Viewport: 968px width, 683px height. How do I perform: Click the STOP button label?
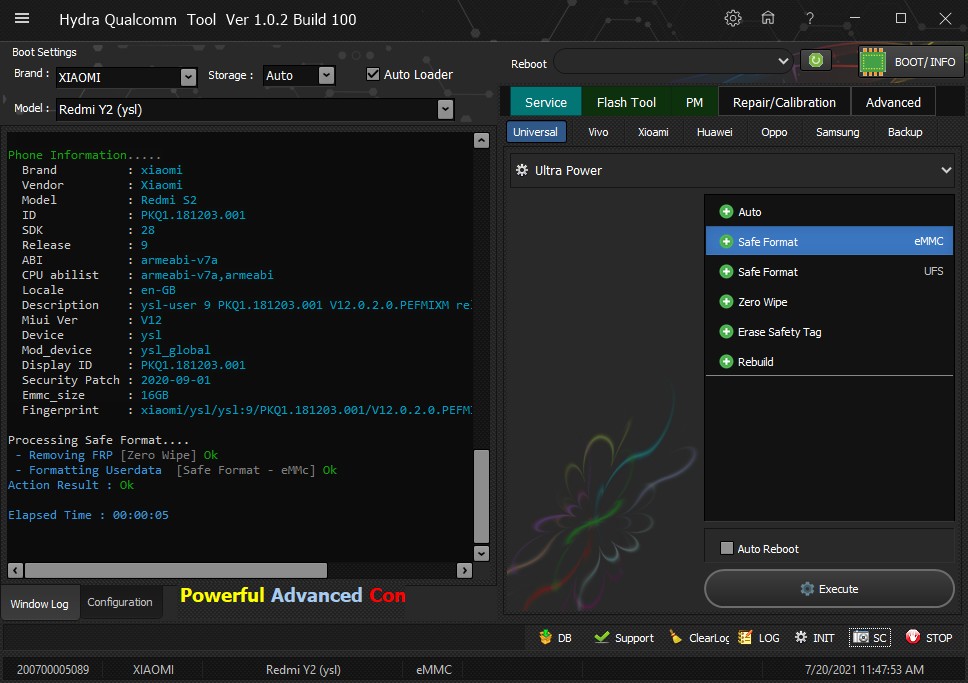click(x=938, y=638)
